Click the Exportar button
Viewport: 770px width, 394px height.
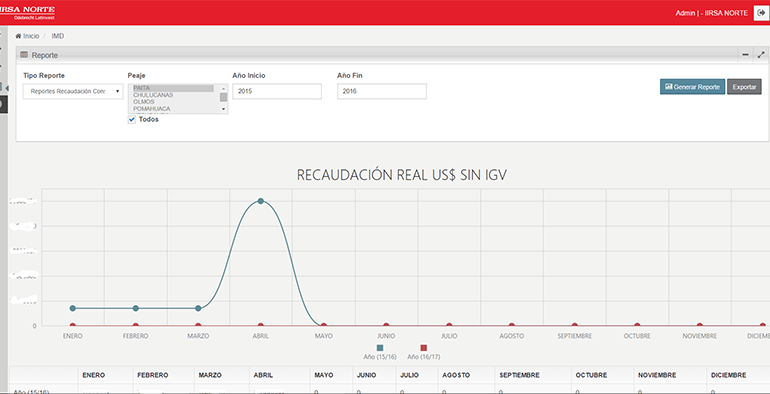(744, 86)
